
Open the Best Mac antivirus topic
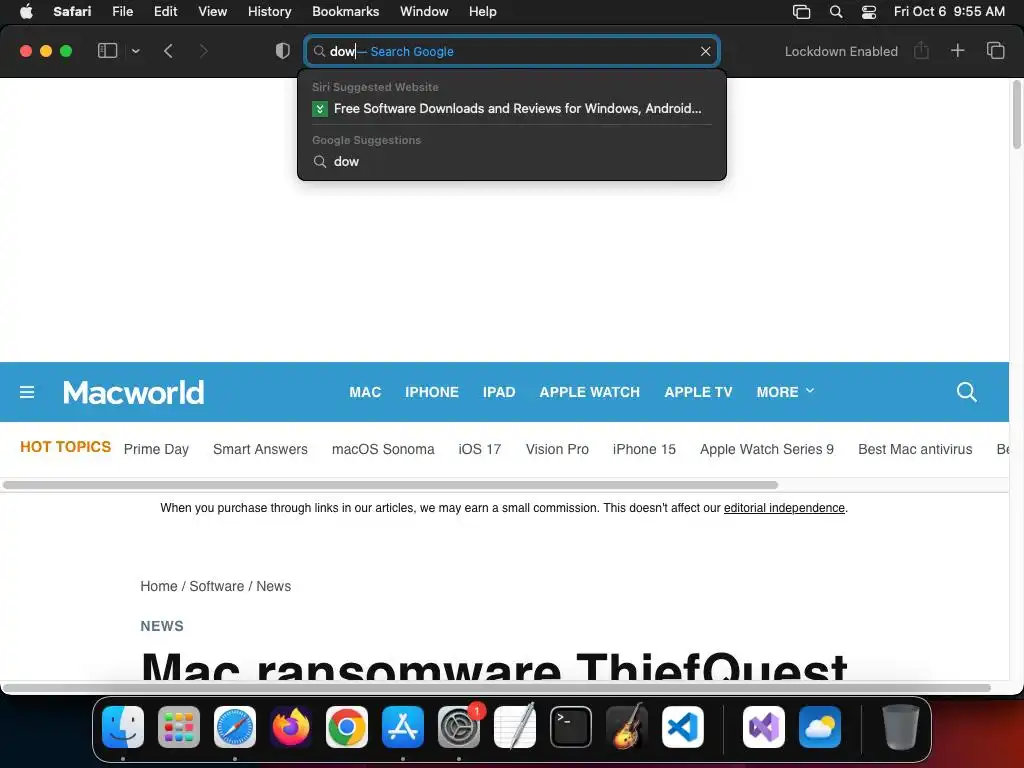pyautogui.click(x=915, y=449)
